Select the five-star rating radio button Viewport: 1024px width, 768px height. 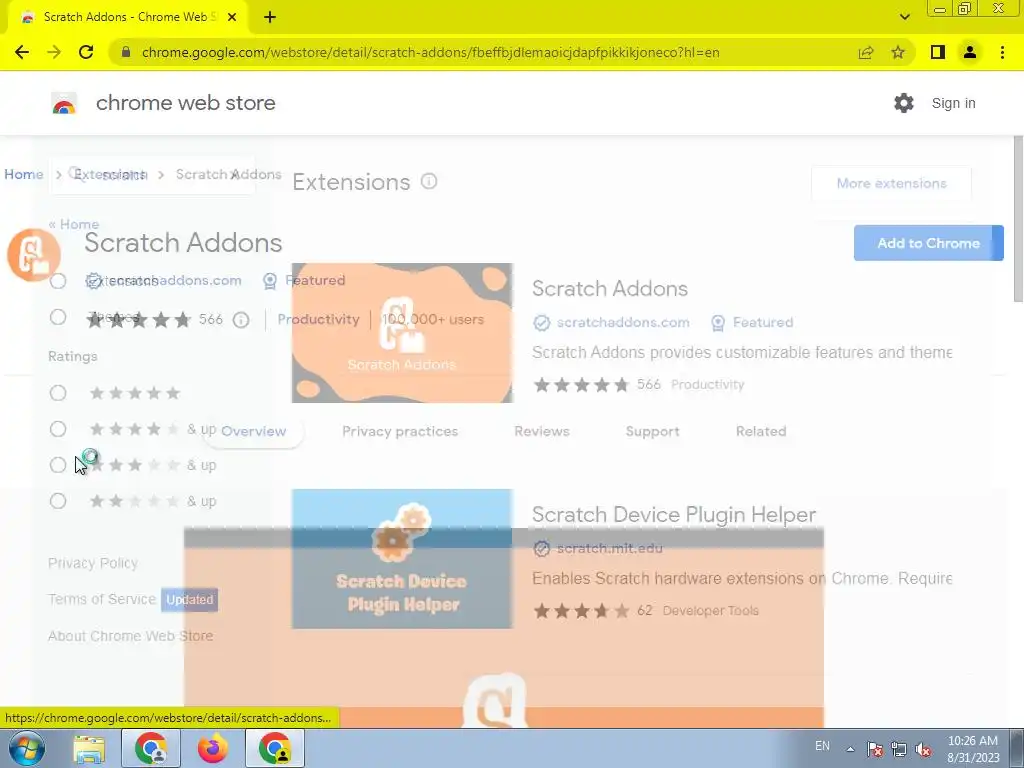(58, 392)
